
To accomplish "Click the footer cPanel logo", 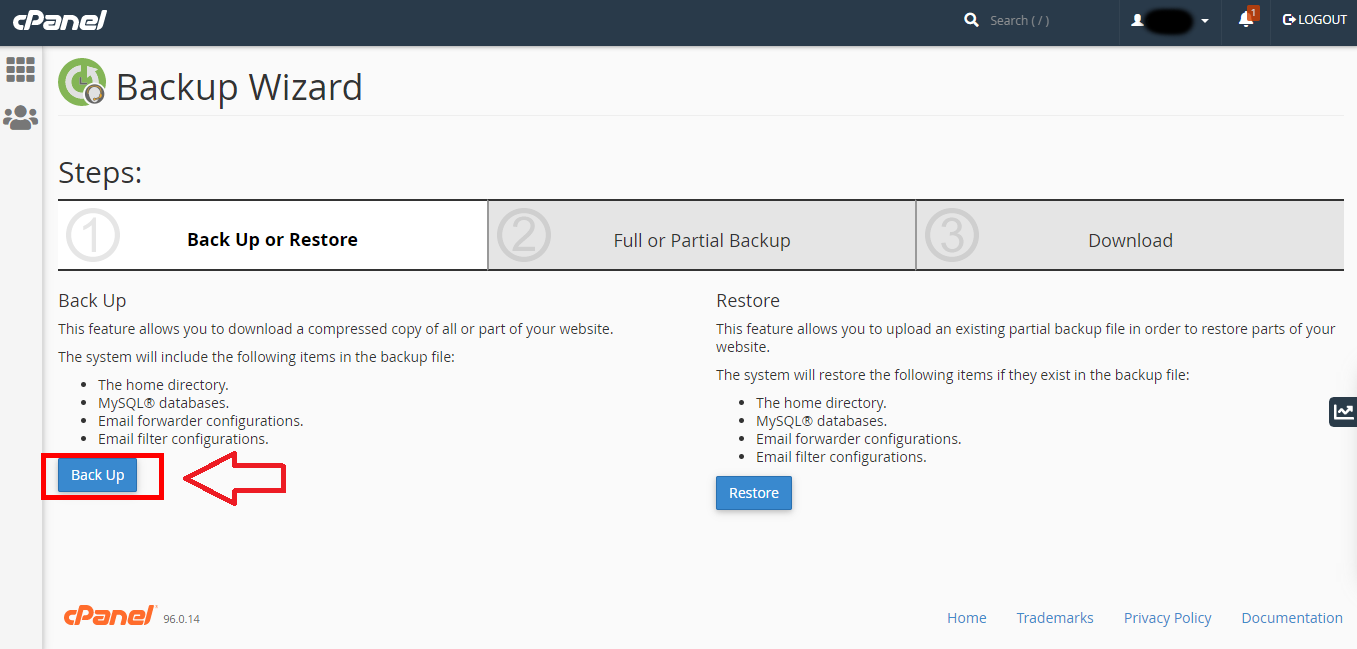I will (x=110, y=616).
